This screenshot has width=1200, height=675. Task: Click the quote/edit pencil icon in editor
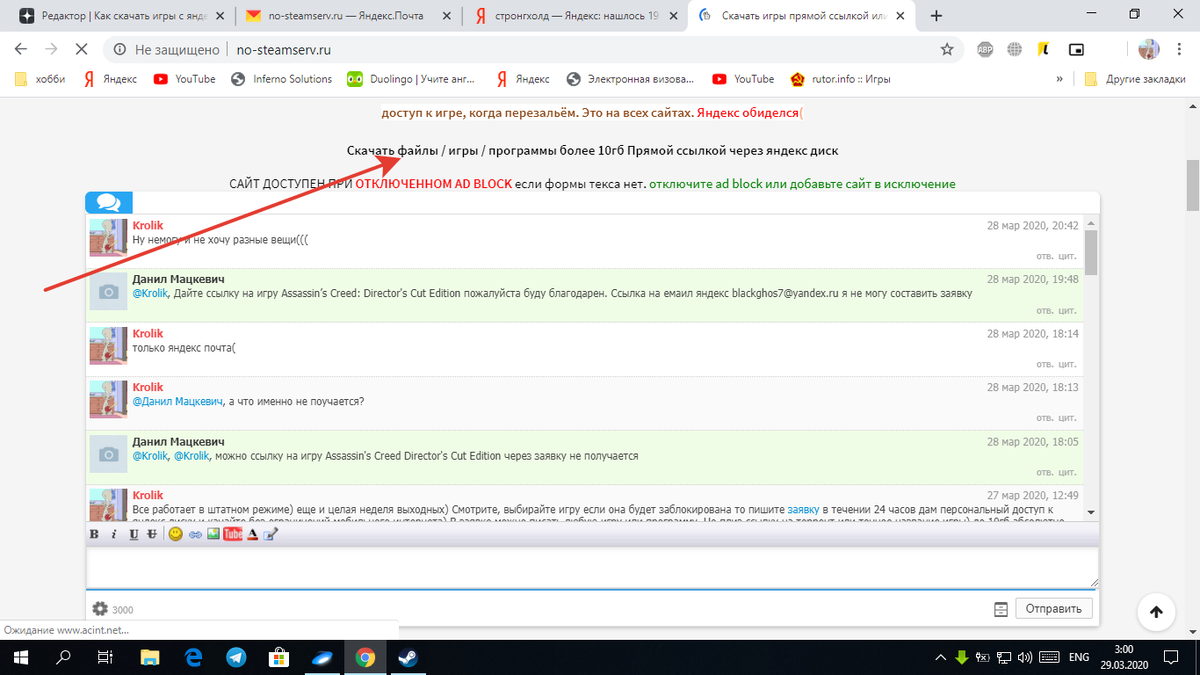pyautogui.click(x=271, y=535)
